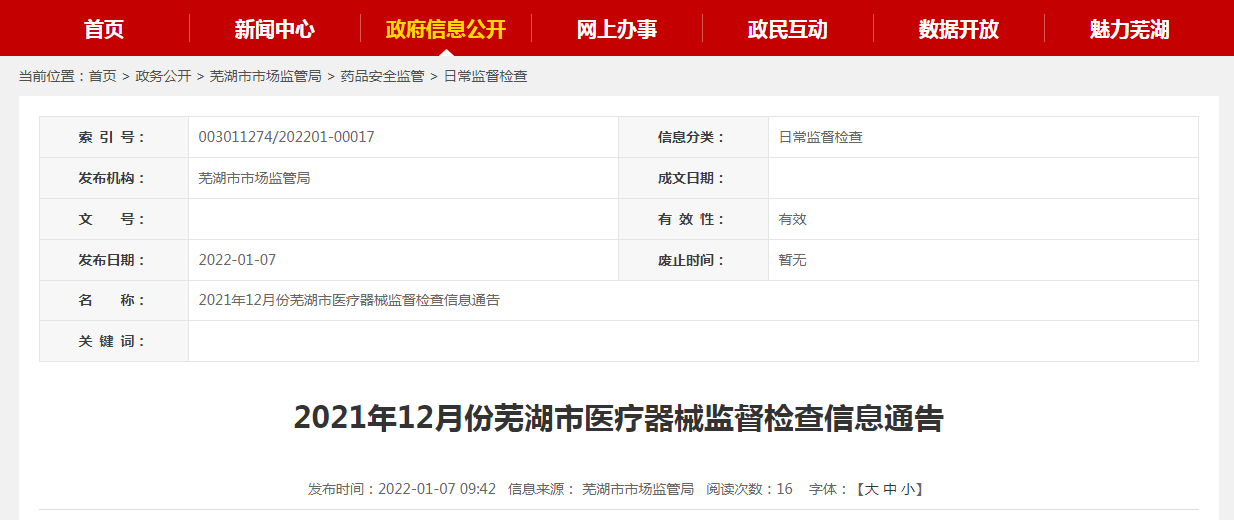Click the 成文日期 label cell
Viewport: 1234px width, 520px height.
694,178
